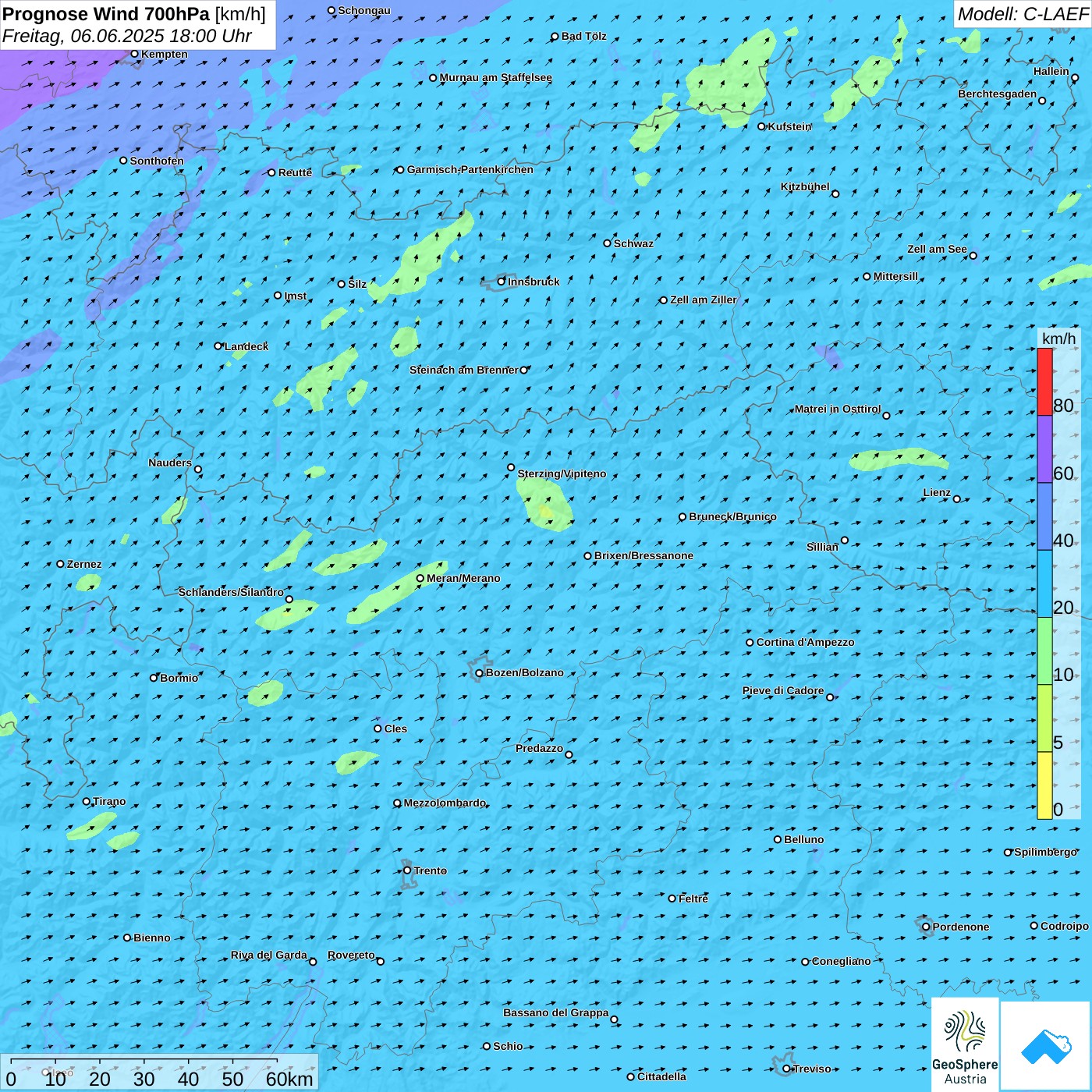
Task: Click the 'Bassano del Grappa' label
Action: click(x=556, y=1012)
